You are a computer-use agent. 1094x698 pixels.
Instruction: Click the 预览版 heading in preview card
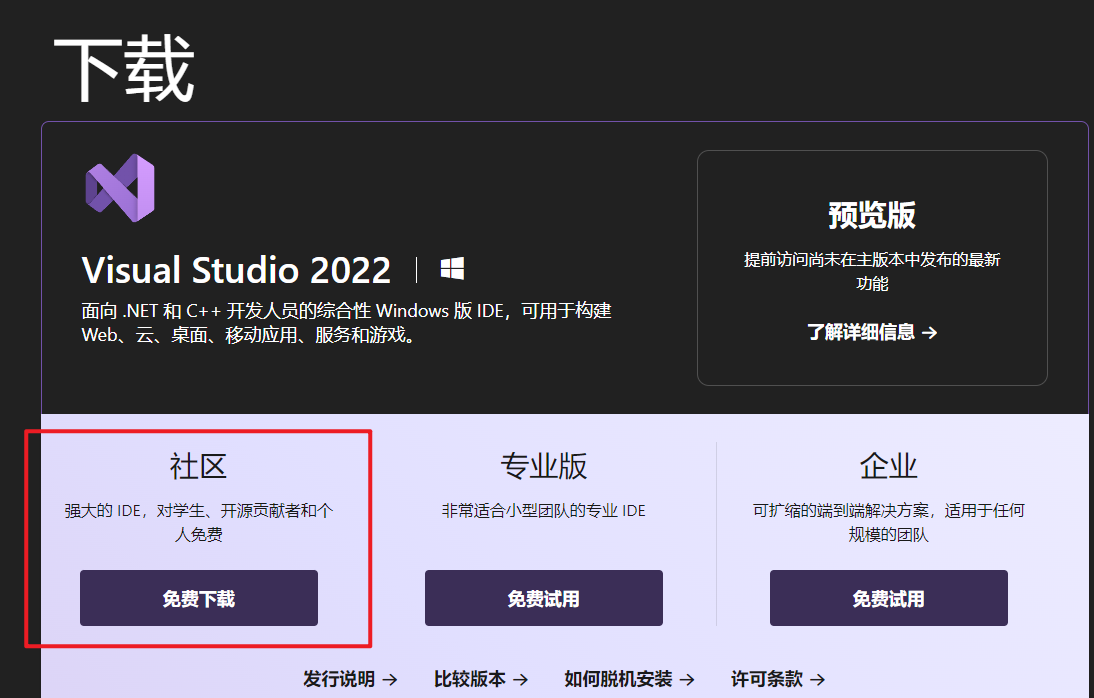[x=872, y=215]
